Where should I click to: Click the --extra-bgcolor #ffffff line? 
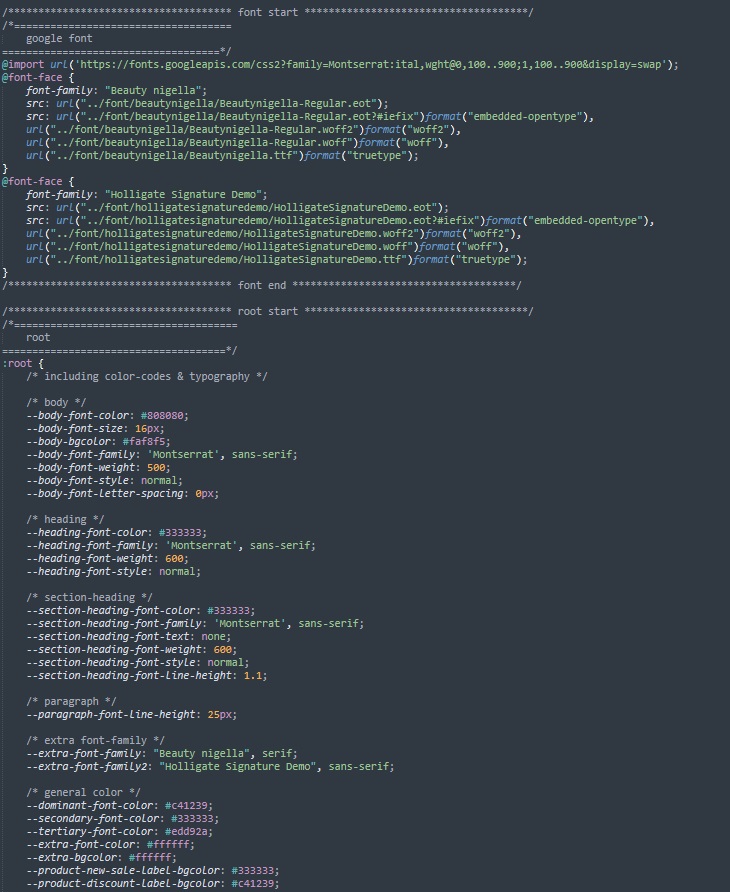tap(101, 857)
